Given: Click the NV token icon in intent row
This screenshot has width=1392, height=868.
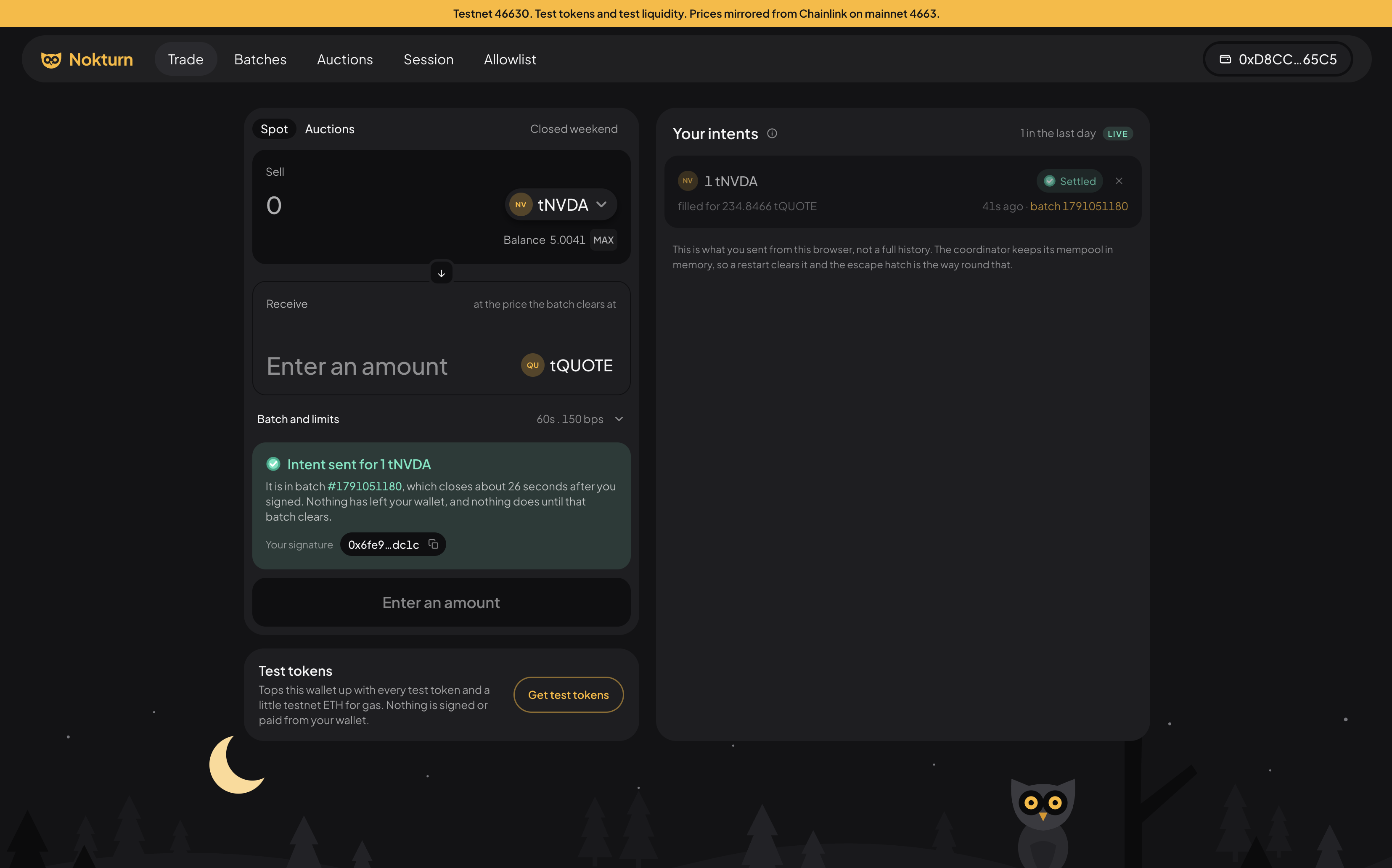Looking at the screenshot, I should point(688,181).
